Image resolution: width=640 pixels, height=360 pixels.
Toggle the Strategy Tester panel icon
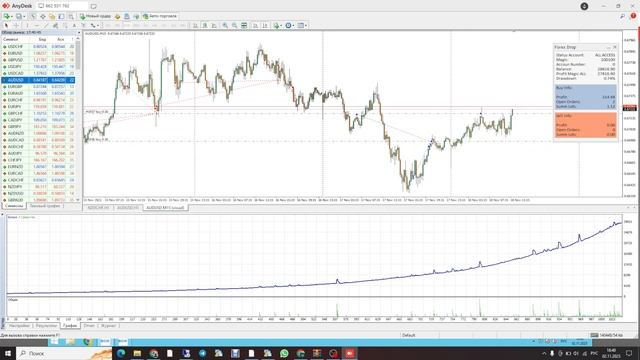tap(71, 16)
